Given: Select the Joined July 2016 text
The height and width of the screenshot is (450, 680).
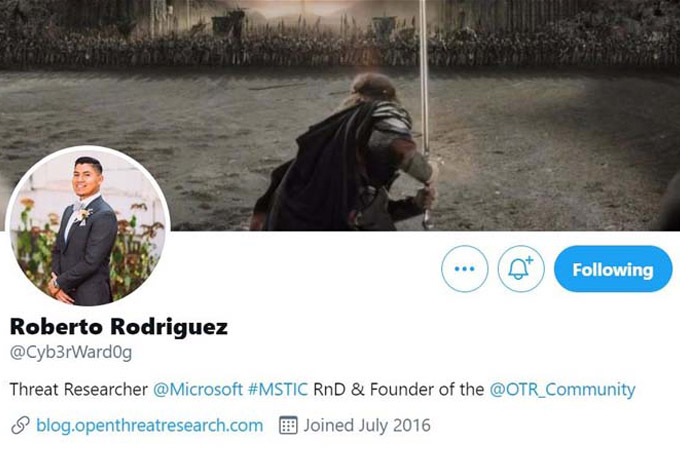Looking at the screenshot, I should coord(367,425).
